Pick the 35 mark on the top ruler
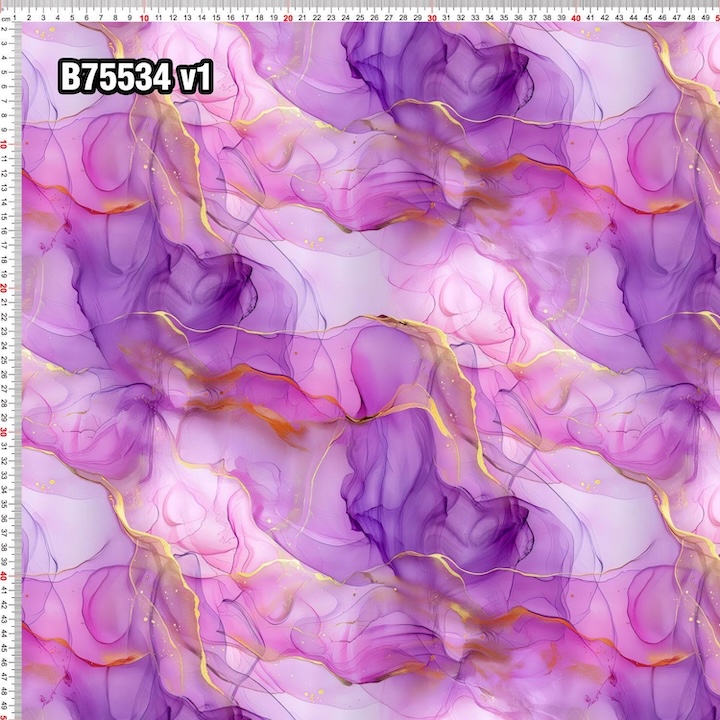The width and height of the screenshot is (720, 720). [504, 17]
